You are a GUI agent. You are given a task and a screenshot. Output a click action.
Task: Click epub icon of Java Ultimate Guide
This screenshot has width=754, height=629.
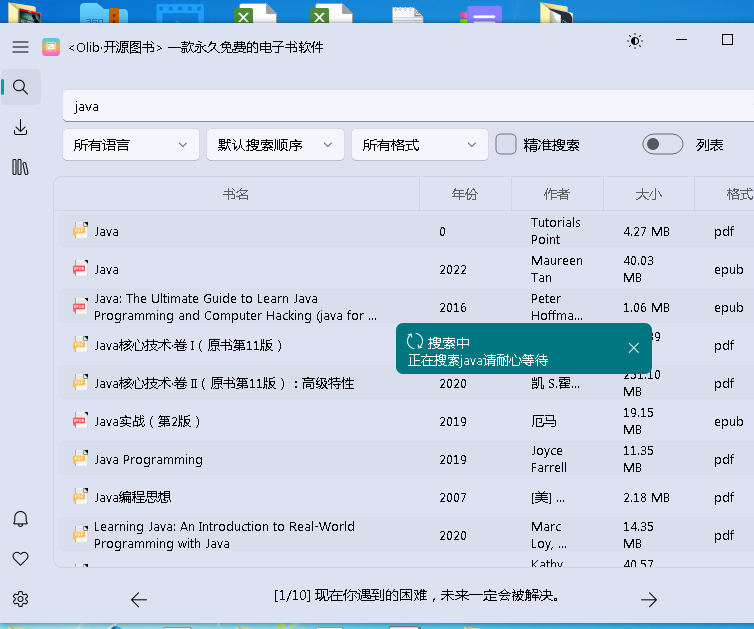click(x=80, y=306)
